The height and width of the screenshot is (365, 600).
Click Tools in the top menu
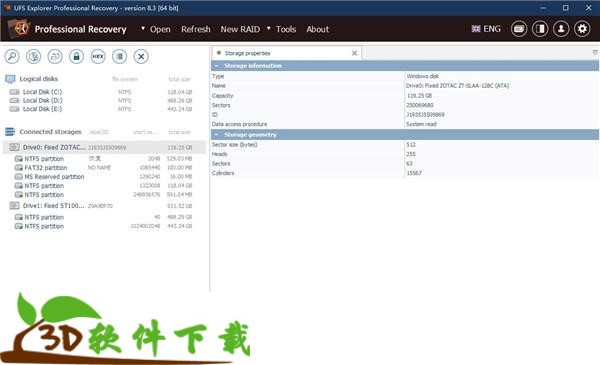[x=286, y=29]
